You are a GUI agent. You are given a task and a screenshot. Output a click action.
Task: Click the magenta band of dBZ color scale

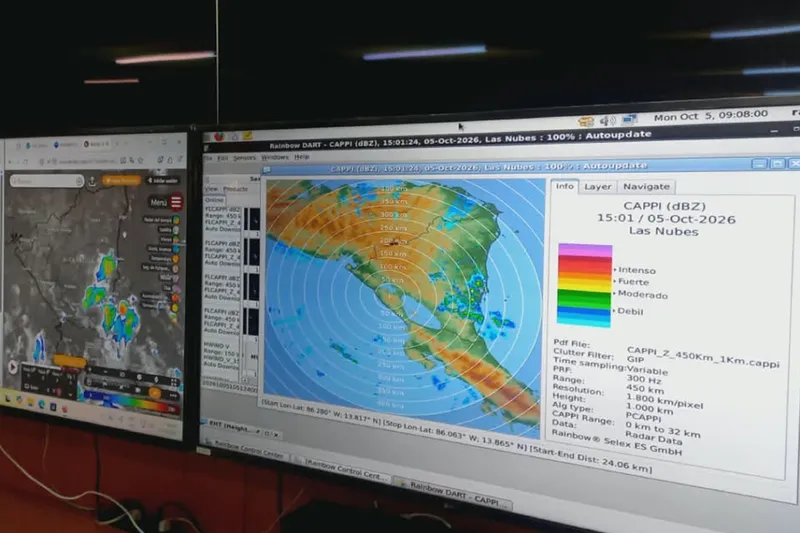(585, 250)
